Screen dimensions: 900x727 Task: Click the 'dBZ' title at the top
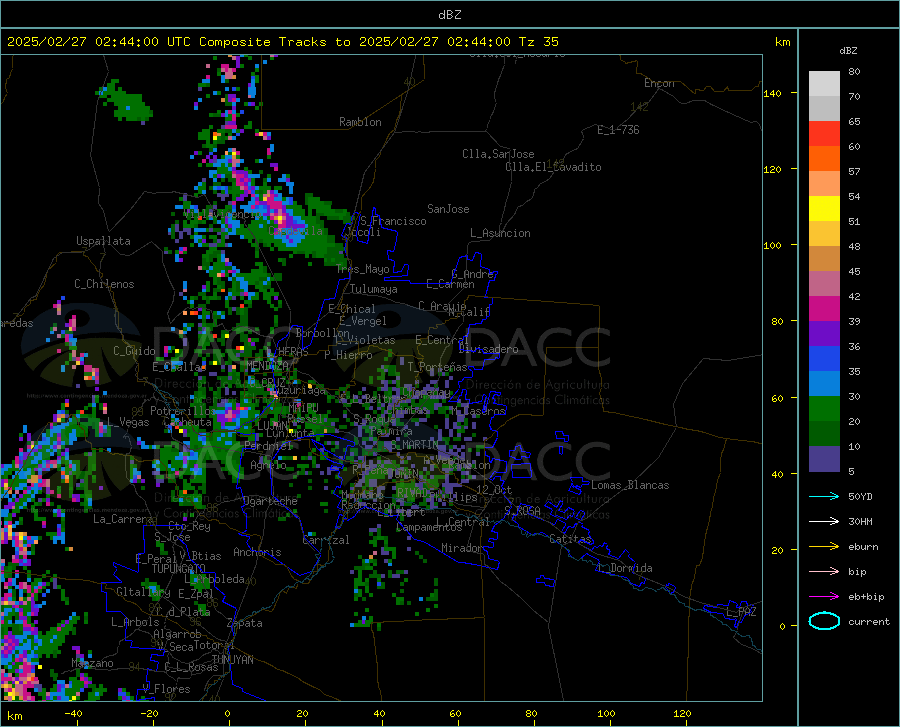[x=449, y=15]
